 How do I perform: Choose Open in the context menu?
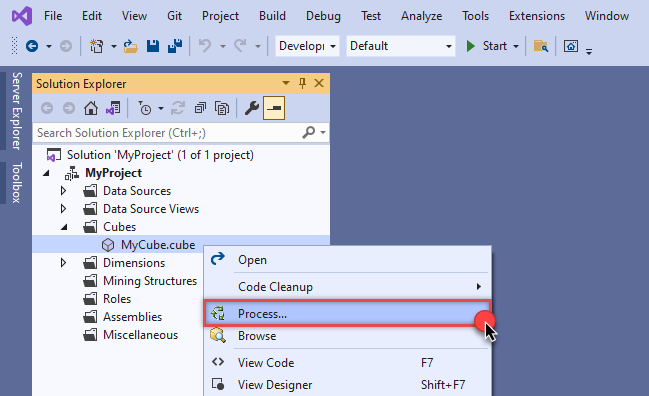(348, 260)
